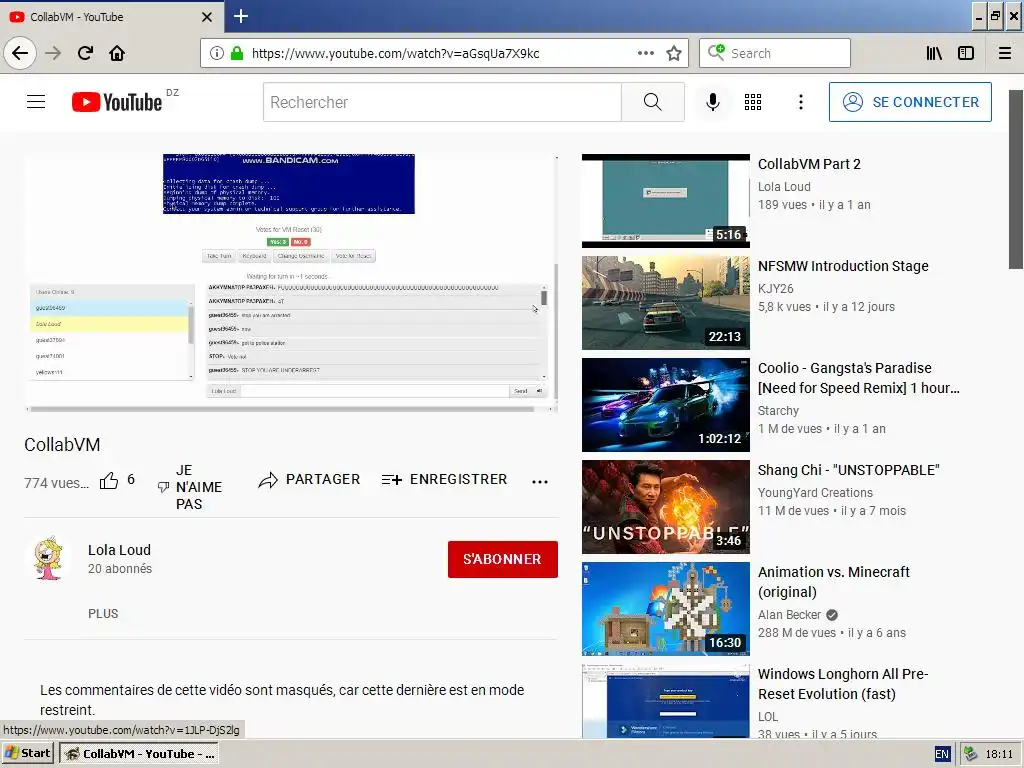Click Alan Becker channel name
This screenshot has height=768, width=1024.
(789, 615)
